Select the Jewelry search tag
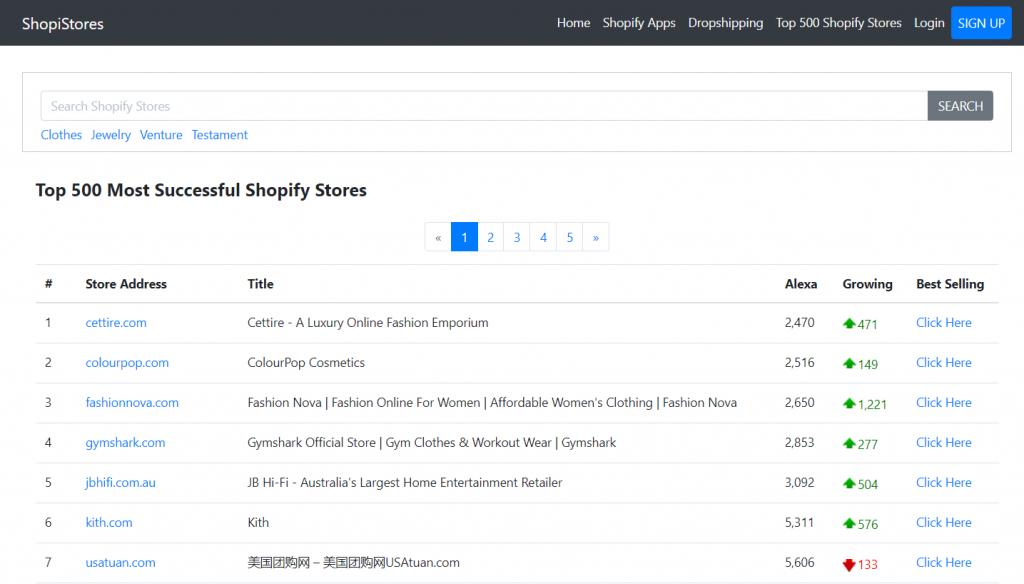This screenshot has height=584, width=1024. pos(110,134)
